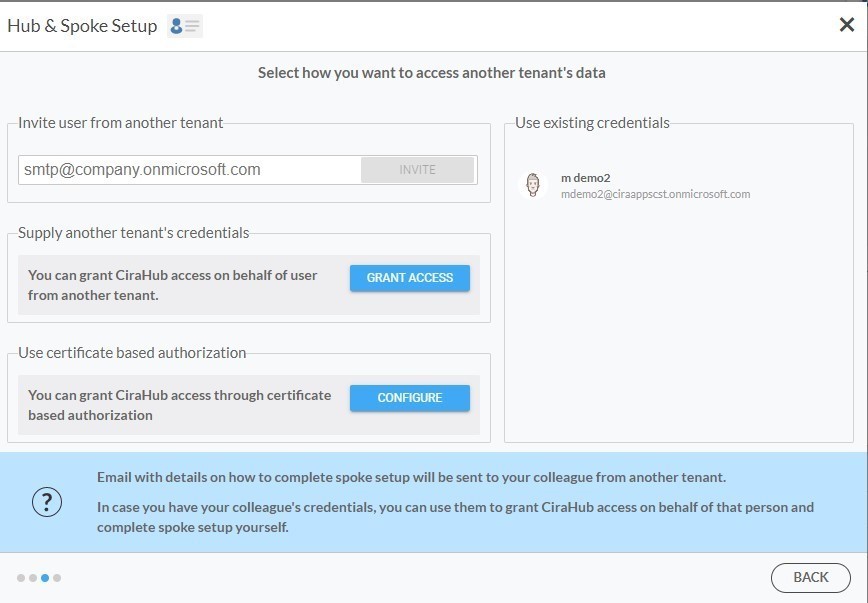The image size is (868, 603).
Task: Click the 'Hub & Spoke Setup' title text
Action: tap(82, 26)
